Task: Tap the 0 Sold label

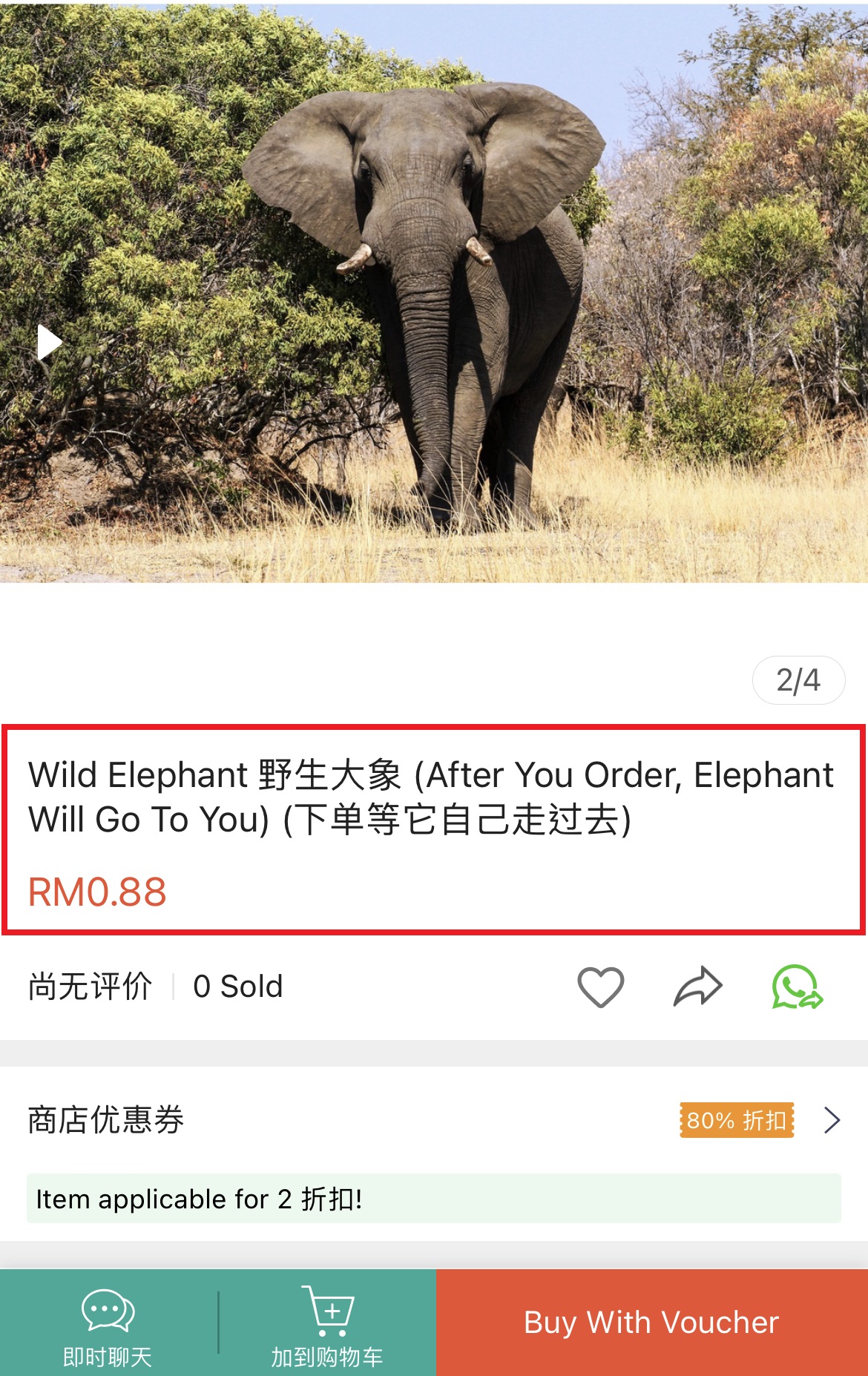Action: 238,987
